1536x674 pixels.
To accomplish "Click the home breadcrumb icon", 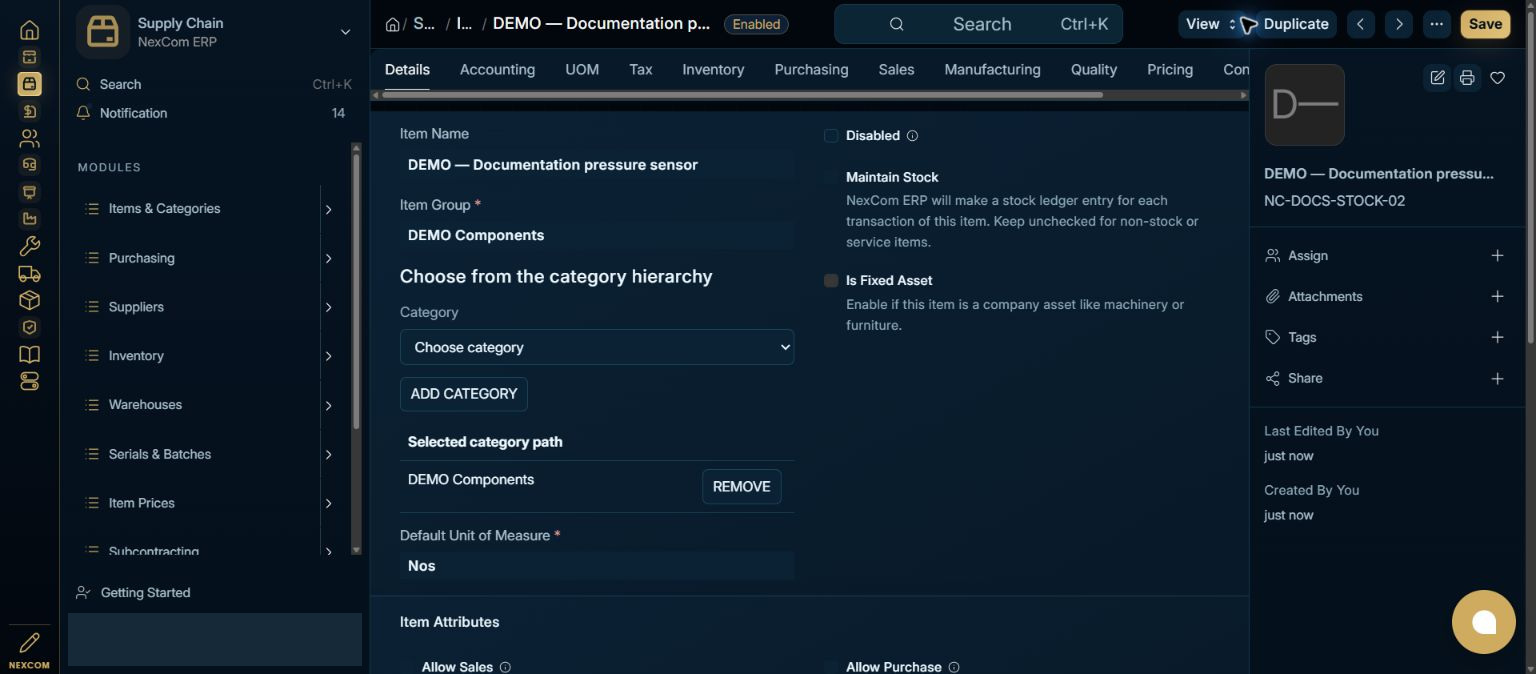I will click(x=393, y=24).
